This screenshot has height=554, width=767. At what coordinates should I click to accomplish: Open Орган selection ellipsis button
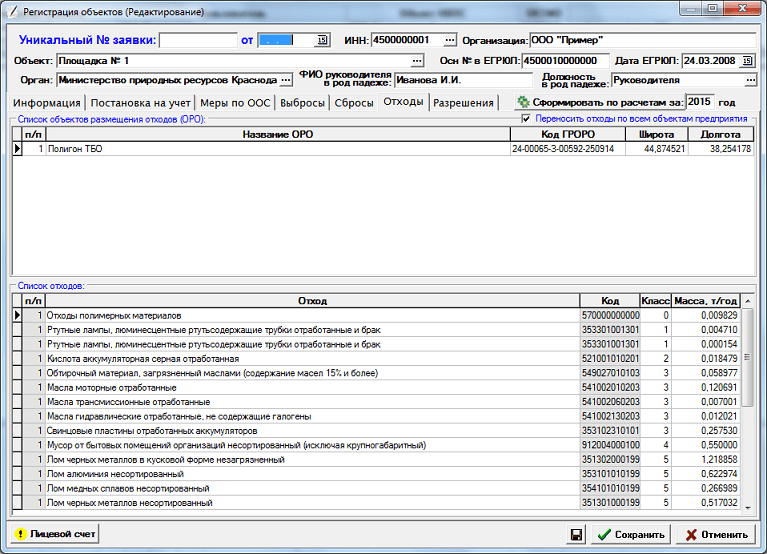click(286, 80)
